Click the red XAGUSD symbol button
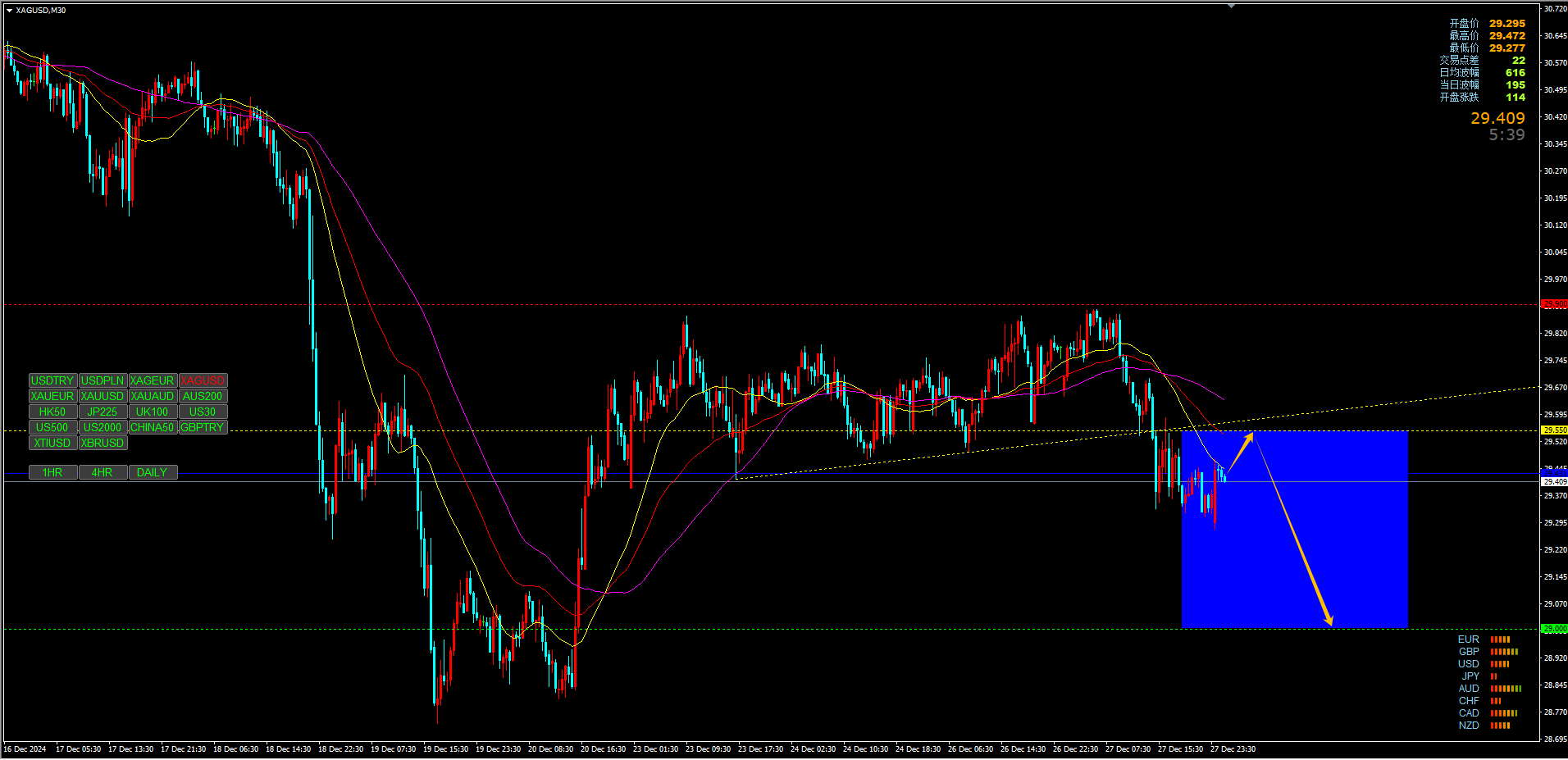 pyautogui.click(x=203, y=380)
